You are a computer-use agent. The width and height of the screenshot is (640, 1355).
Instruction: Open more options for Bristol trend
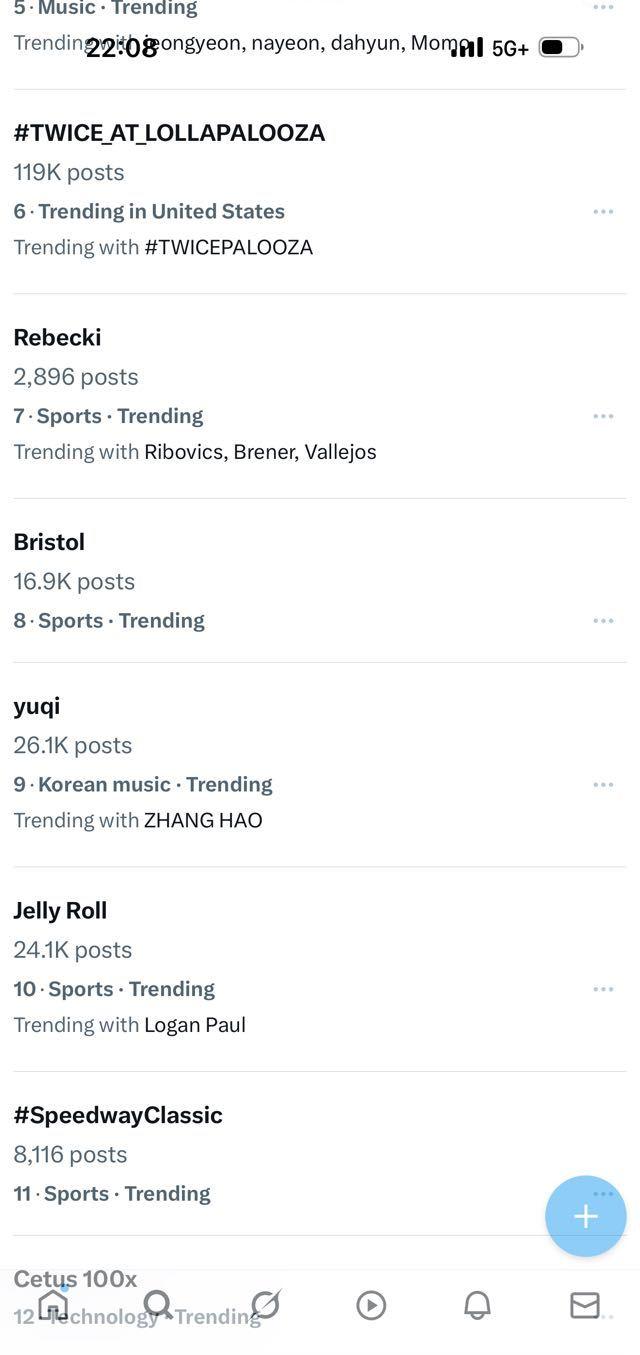tap(603, 621)
